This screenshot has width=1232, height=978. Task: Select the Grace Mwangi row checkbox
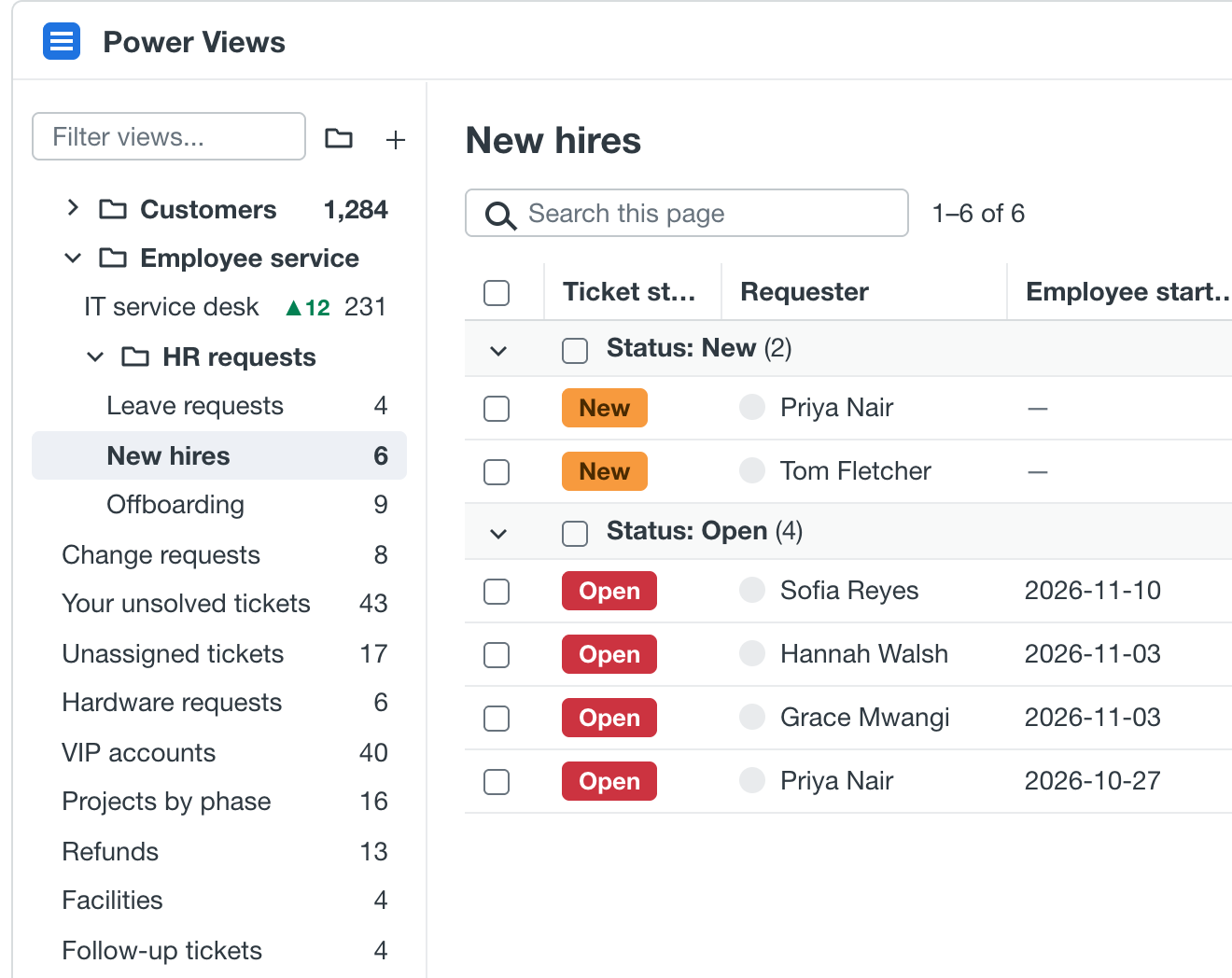[x=497, y=718]
